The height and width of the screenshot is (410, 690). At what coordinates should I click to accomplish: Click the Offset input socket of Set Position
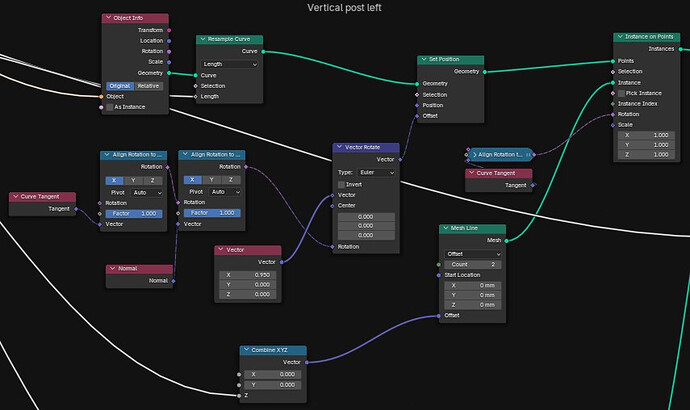click(417, 116)
